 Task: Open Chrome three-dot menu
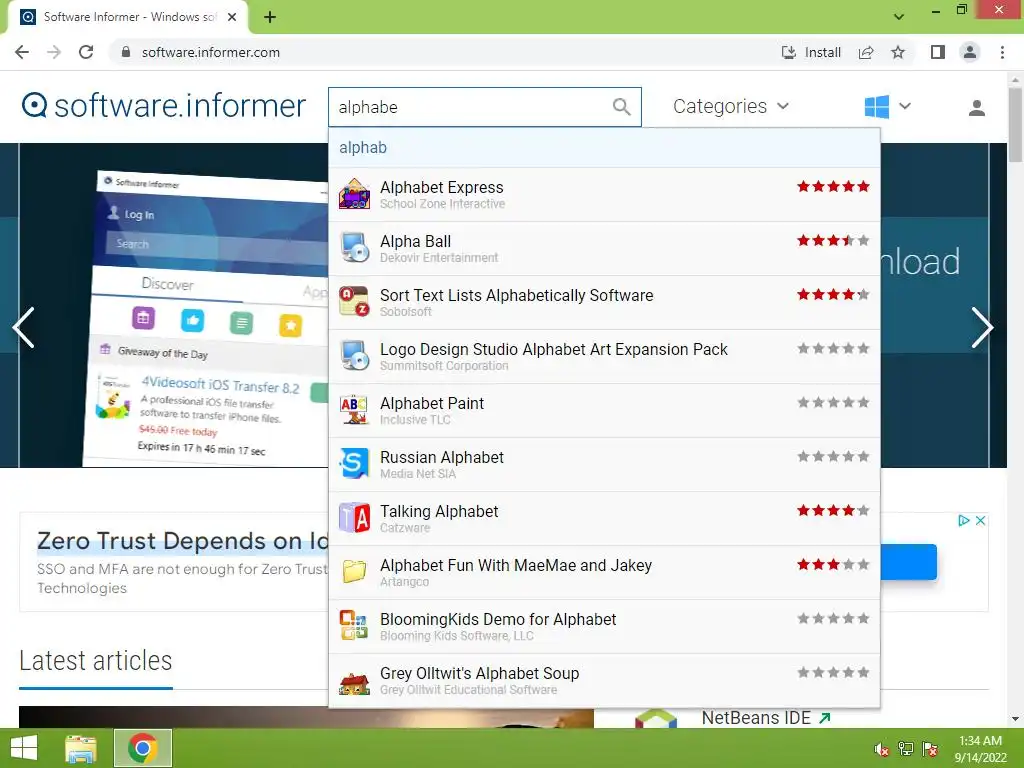pyautogui.click(x=1002, y=52)
